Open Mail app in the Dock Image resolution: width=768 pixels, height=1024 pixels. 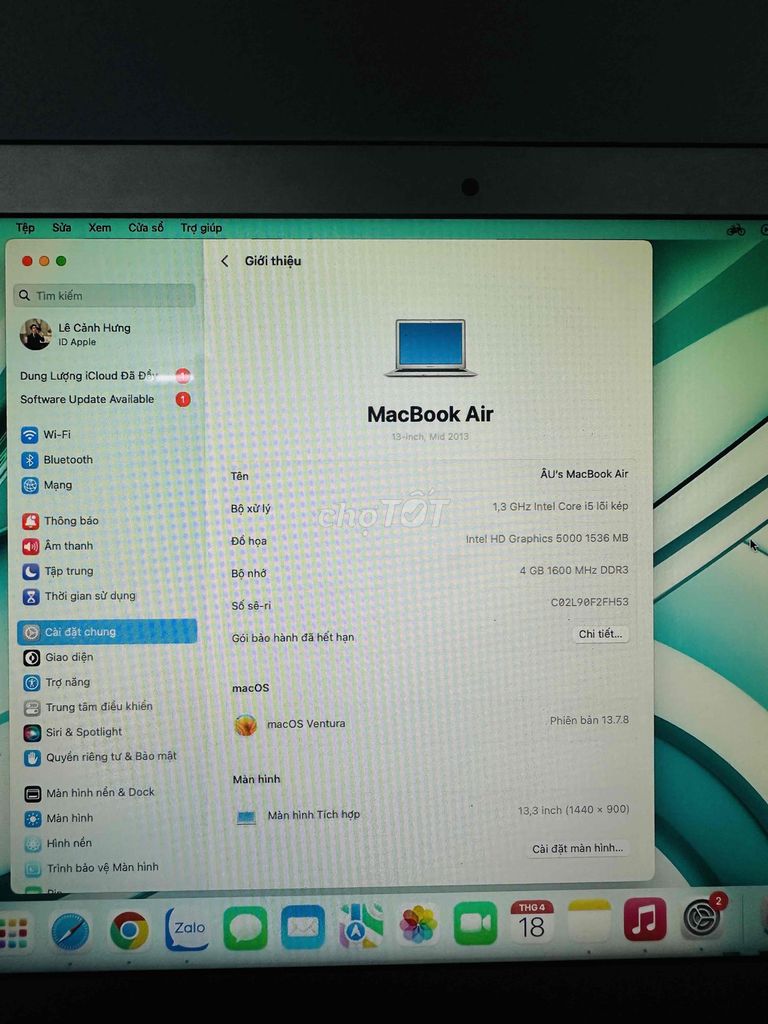click(302, 927)
